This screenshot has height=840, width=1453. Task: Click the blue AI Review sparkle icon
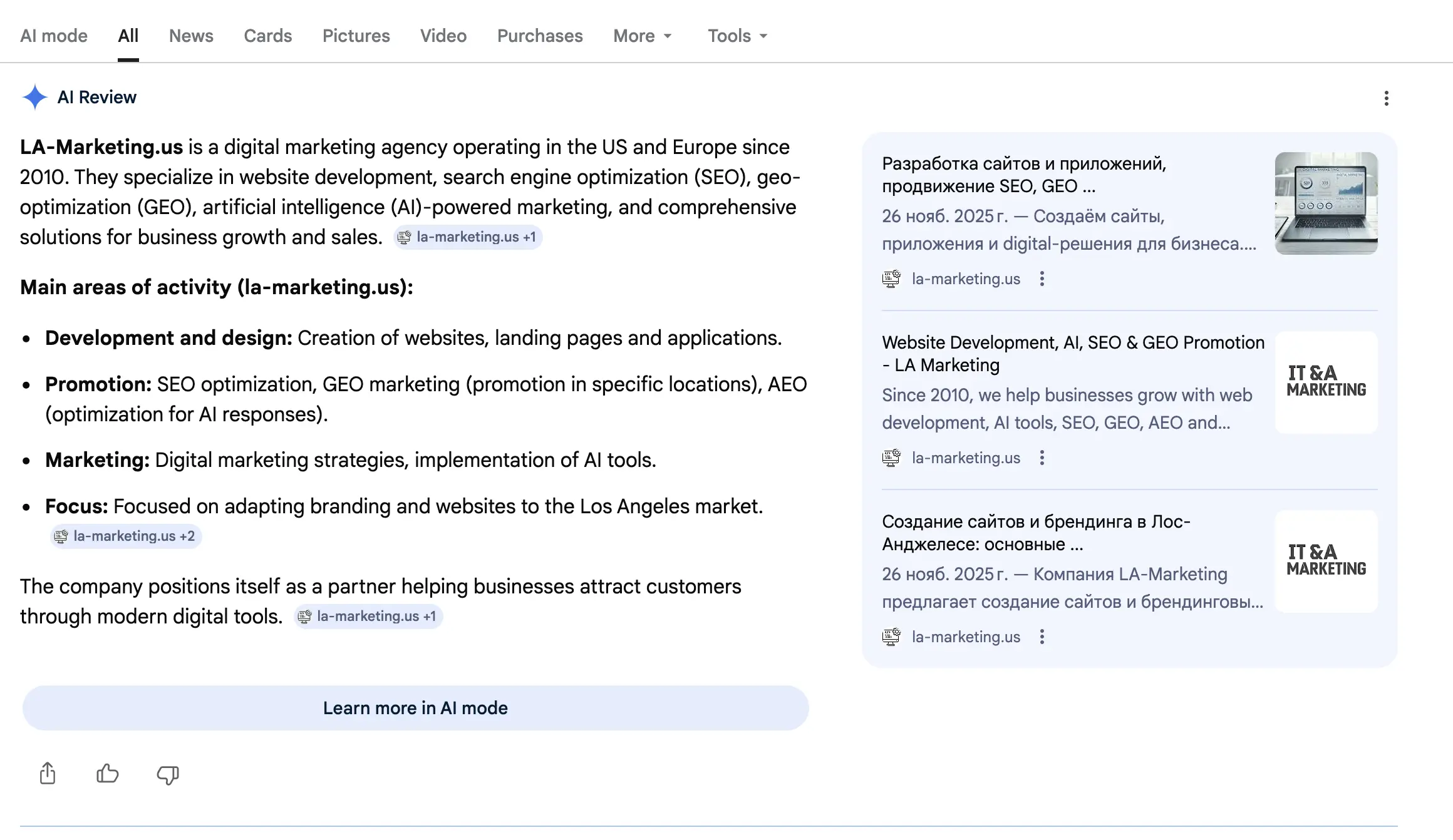point(34,97)
